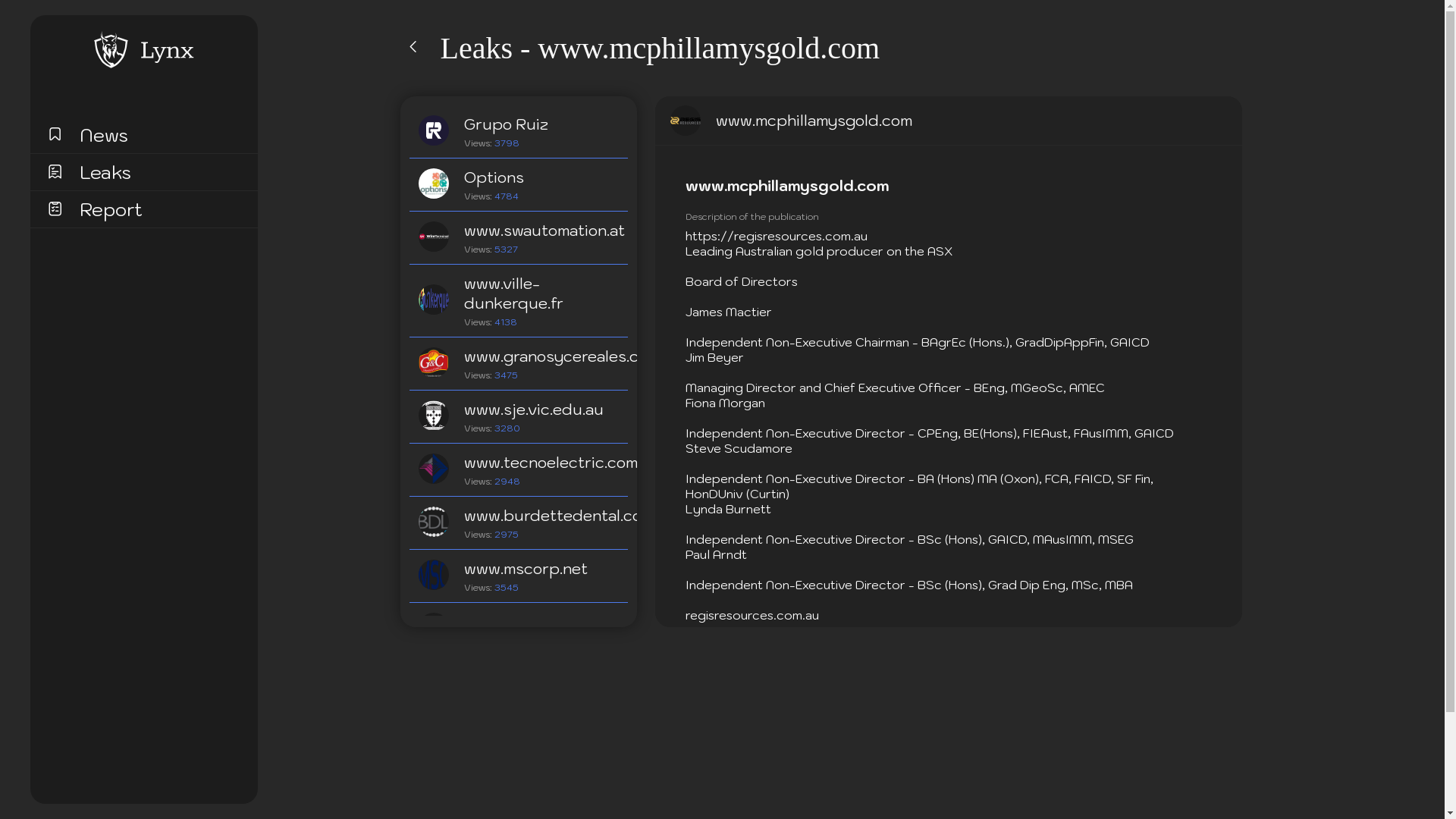This screenshot has width=1456, height=819.
Task: Click the mcphillamysgold header logo thumbnail
Action: 685,121
